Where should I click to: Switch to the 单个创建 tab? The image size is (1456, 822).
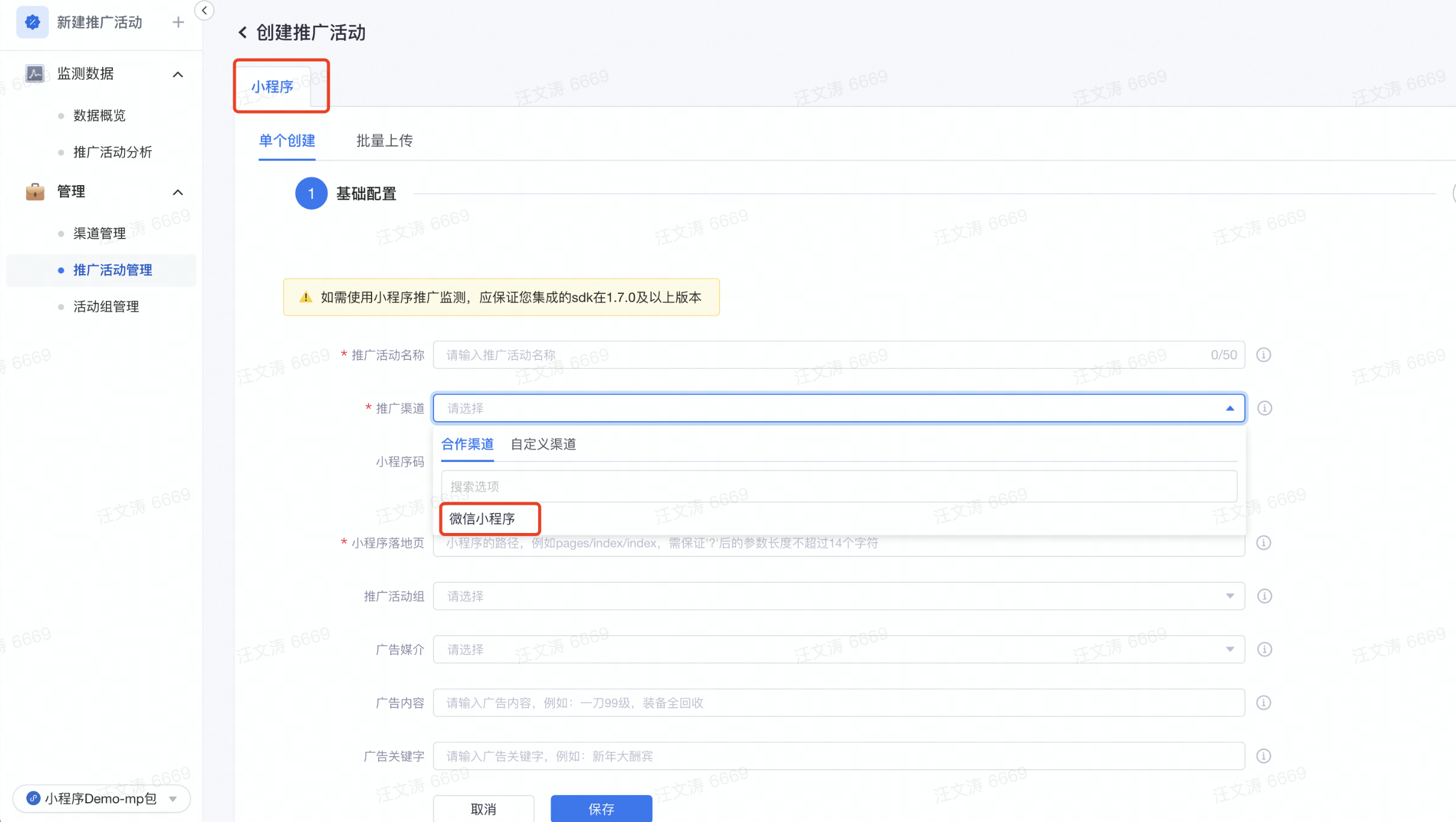287,141
